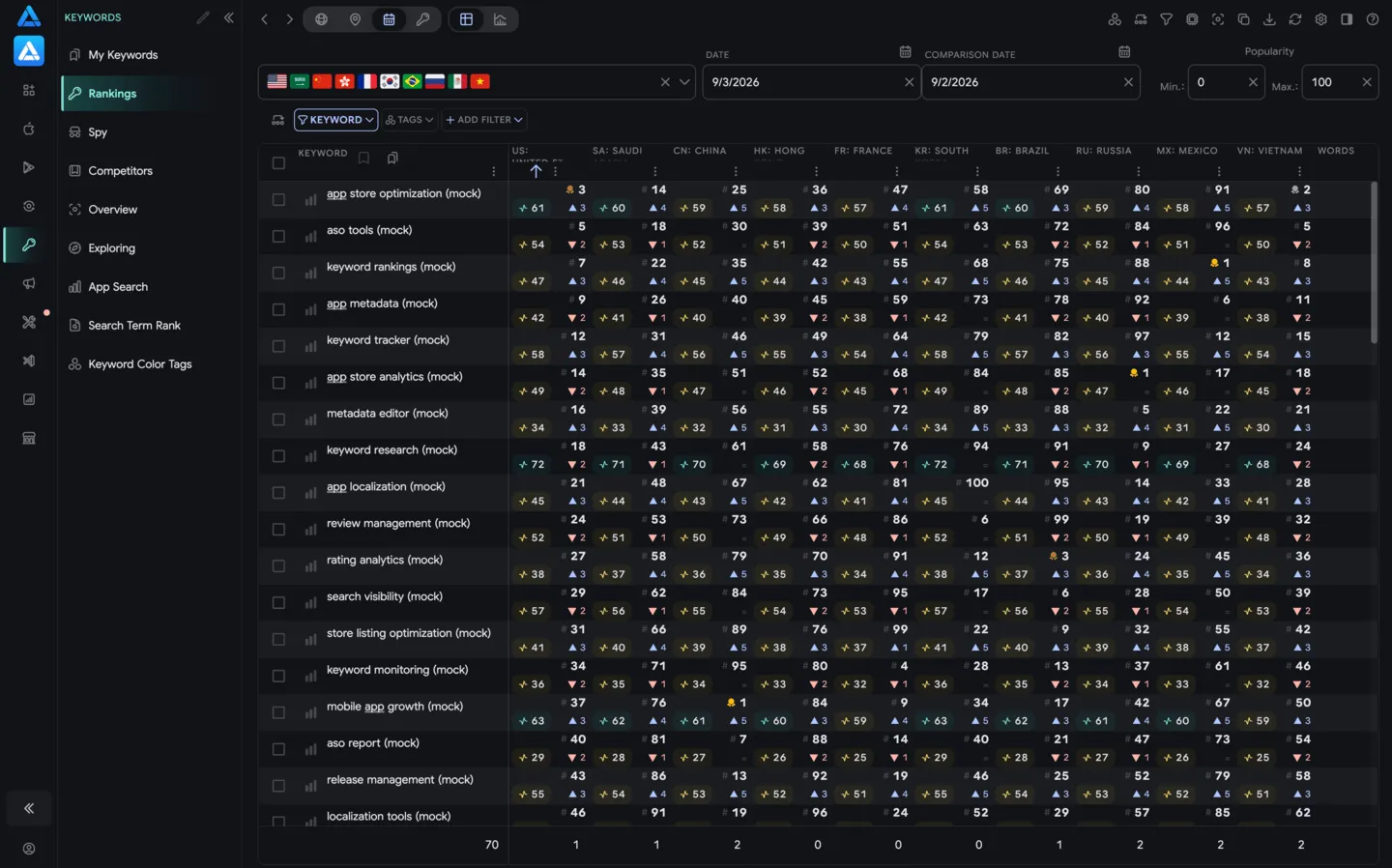Check the 'metadata editor (mock)' row checkbox

tap(278, 420)
